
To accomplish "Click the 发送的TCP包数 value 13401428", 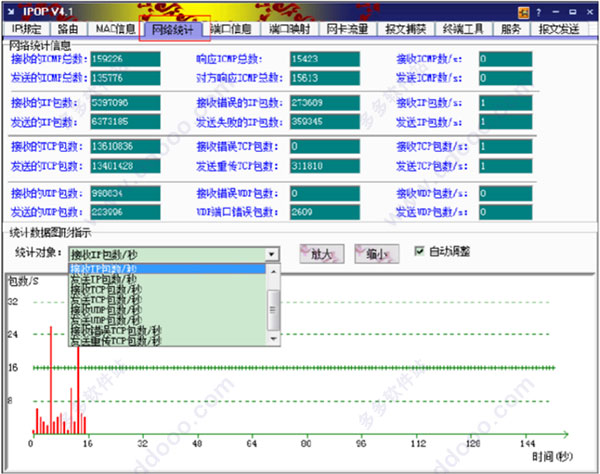I will click(x=125, y=166).
